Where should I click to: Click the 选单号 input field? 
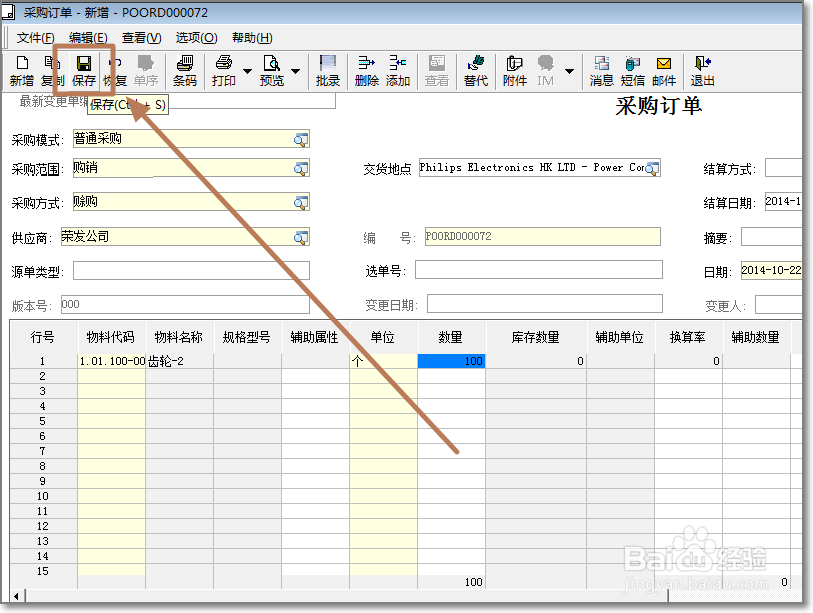[x=539, y=270]
